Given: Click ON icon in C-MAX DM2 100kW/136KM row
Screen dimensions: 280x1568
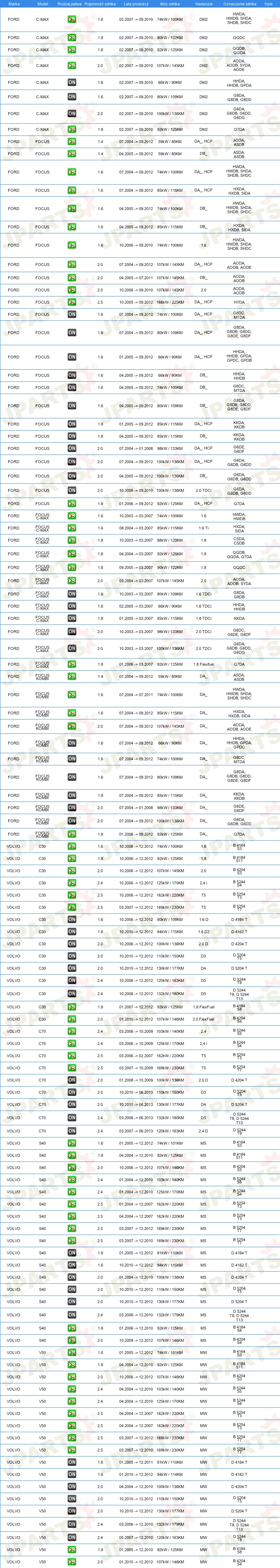Looking at the screenshot, I should point(72,114).
